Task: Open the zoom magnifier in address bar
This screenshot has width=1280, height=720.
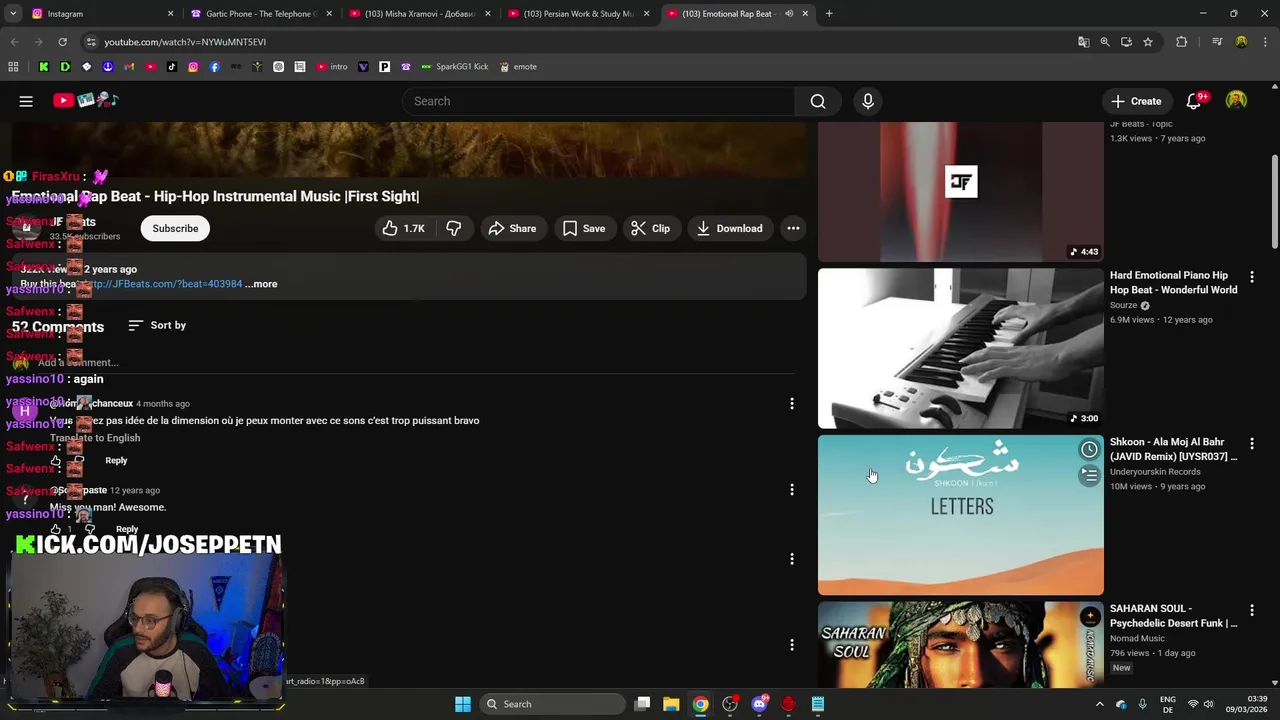Action: point(1105,42)
